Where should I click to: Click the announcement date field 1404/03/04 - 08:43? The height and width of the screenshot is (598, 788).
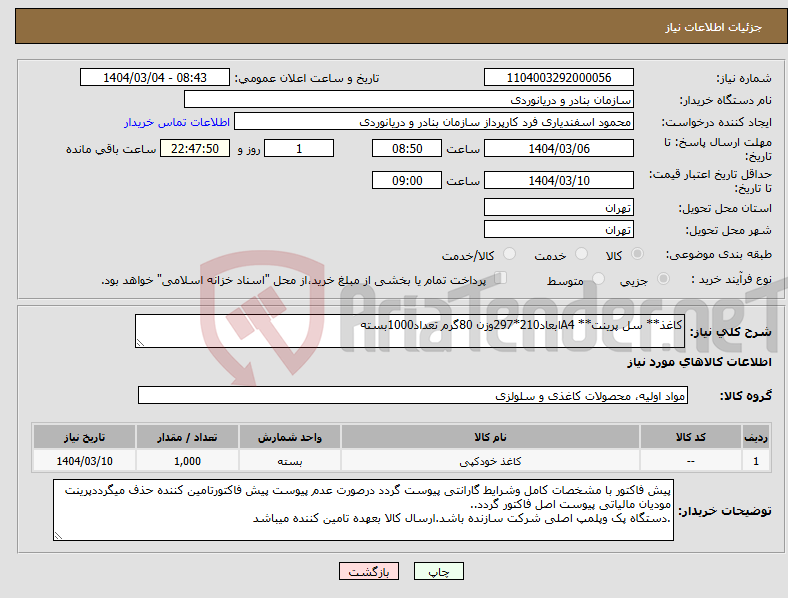pyautogui.click(x=155, y=77)
